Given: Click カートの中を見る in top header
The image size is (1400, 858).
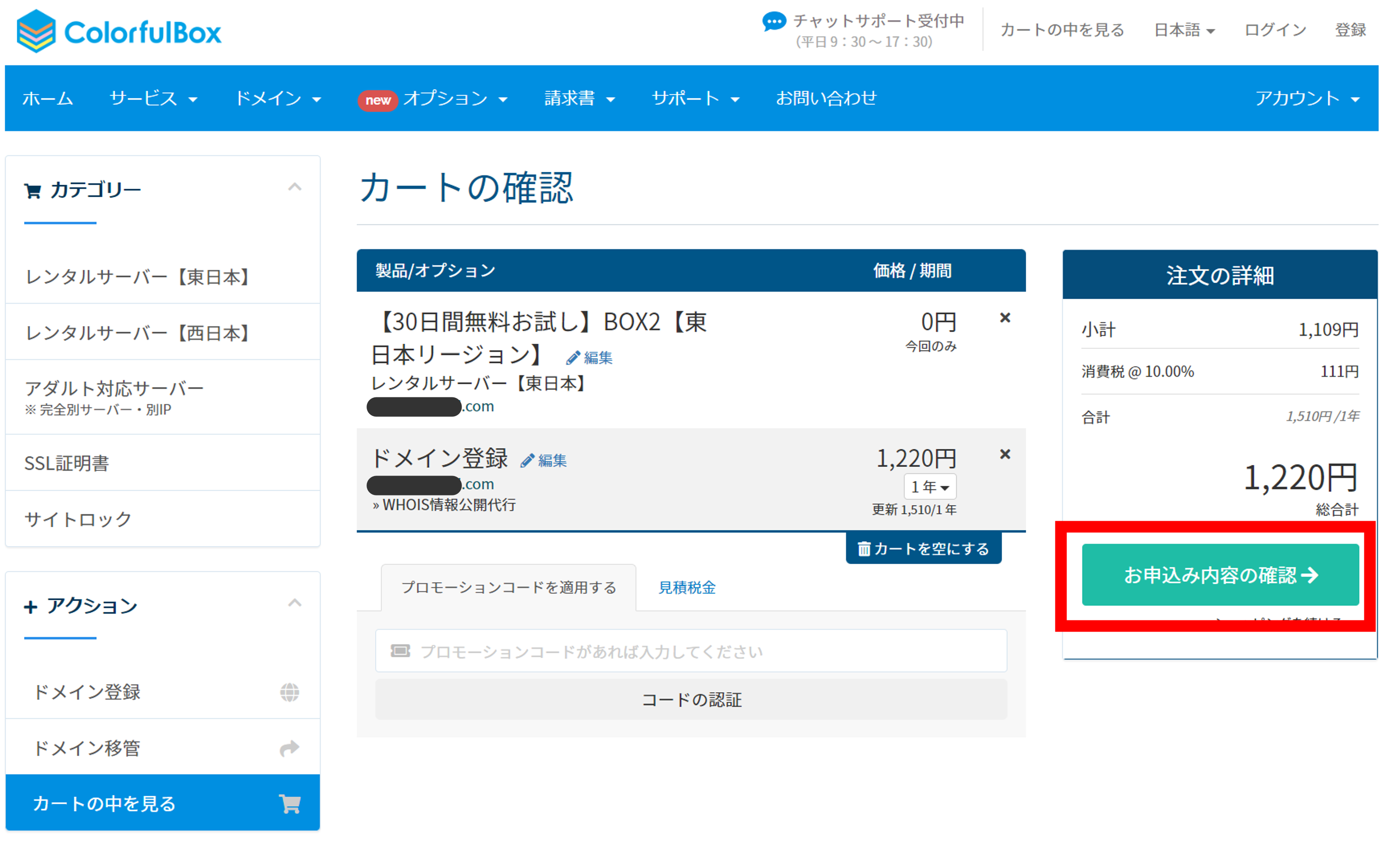Looking at the screenshot, I should click(x=1062, y=30).
